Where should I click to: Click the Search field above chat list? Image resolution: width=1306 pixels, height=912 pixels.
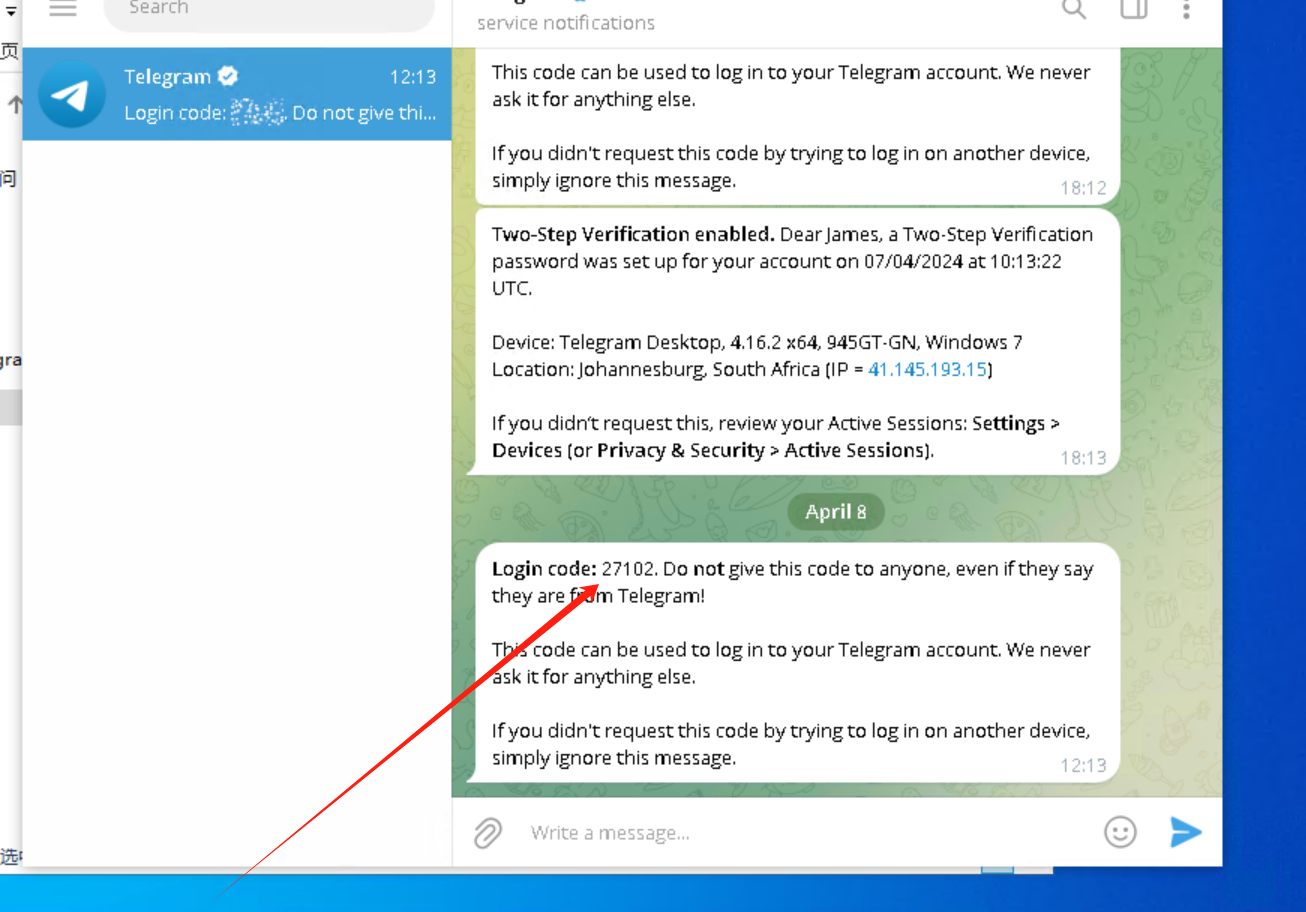click(268, 9)
